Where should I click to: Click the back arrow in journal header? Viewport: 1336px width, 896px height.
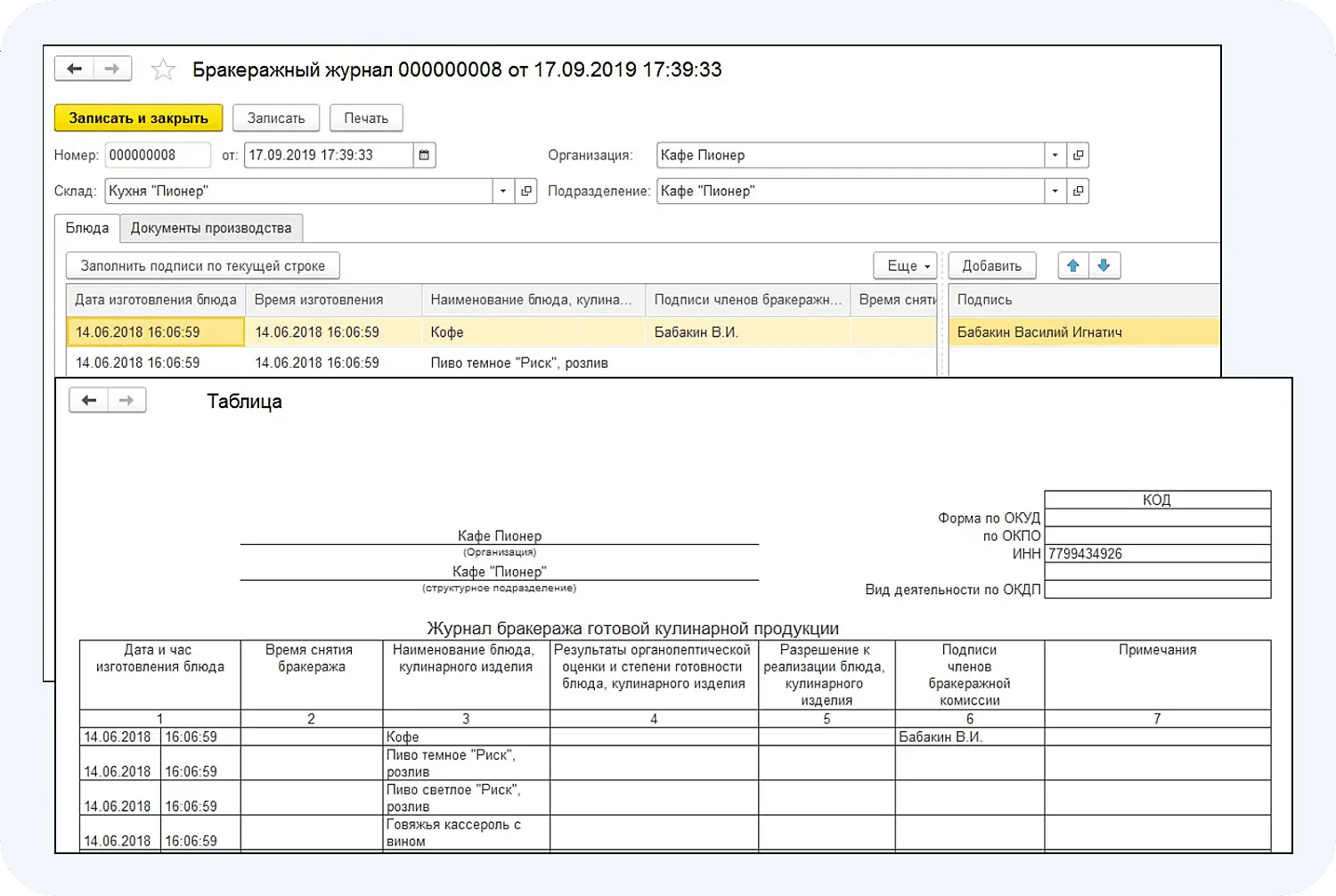point(75,69)
